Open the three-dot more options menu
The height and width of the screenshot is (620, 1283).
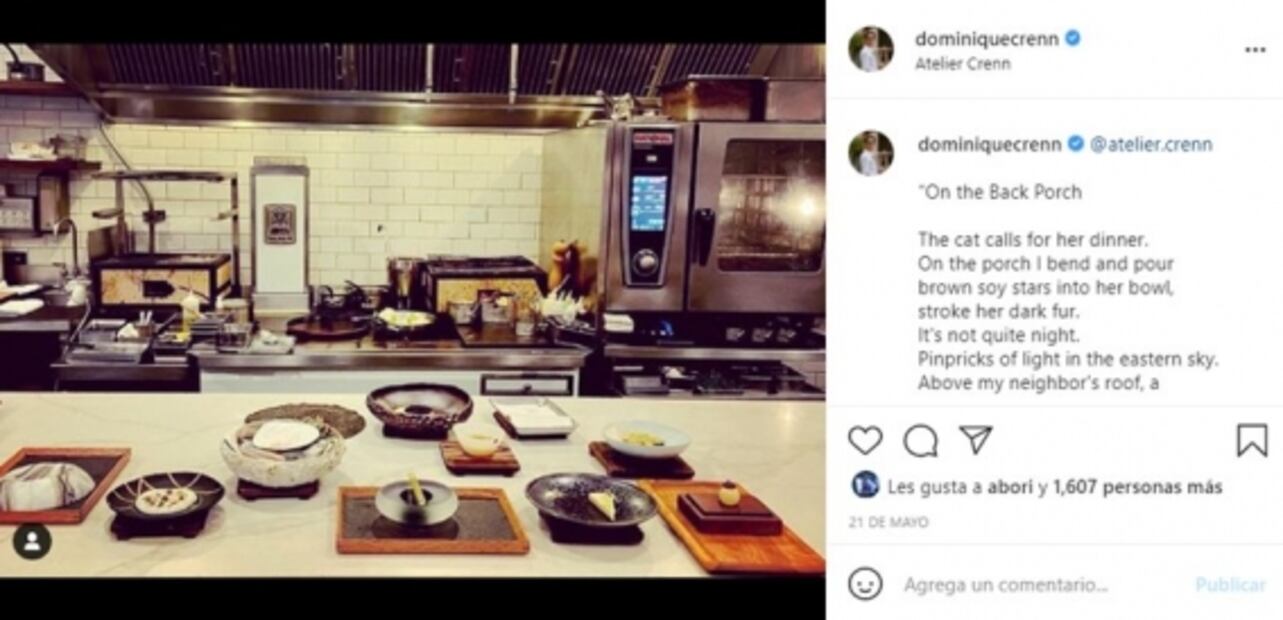1255,50
